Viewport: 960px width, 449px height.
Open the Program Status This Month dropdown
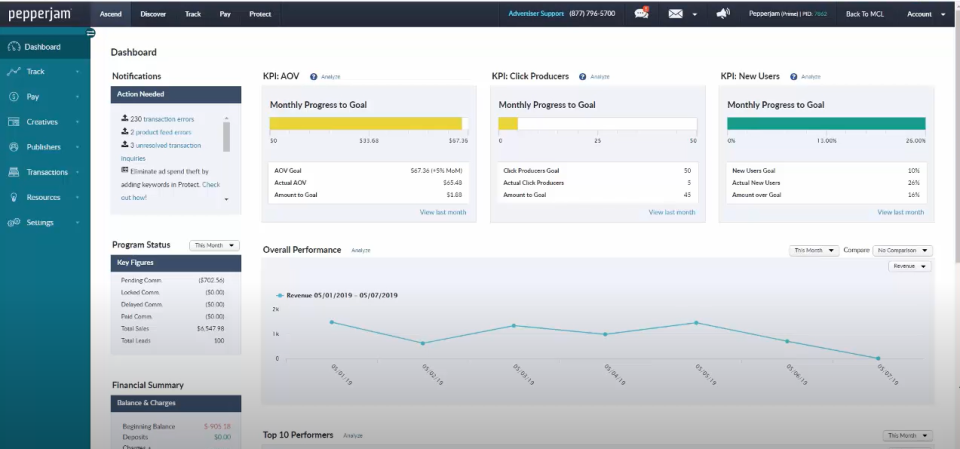[x=215, y=245]
